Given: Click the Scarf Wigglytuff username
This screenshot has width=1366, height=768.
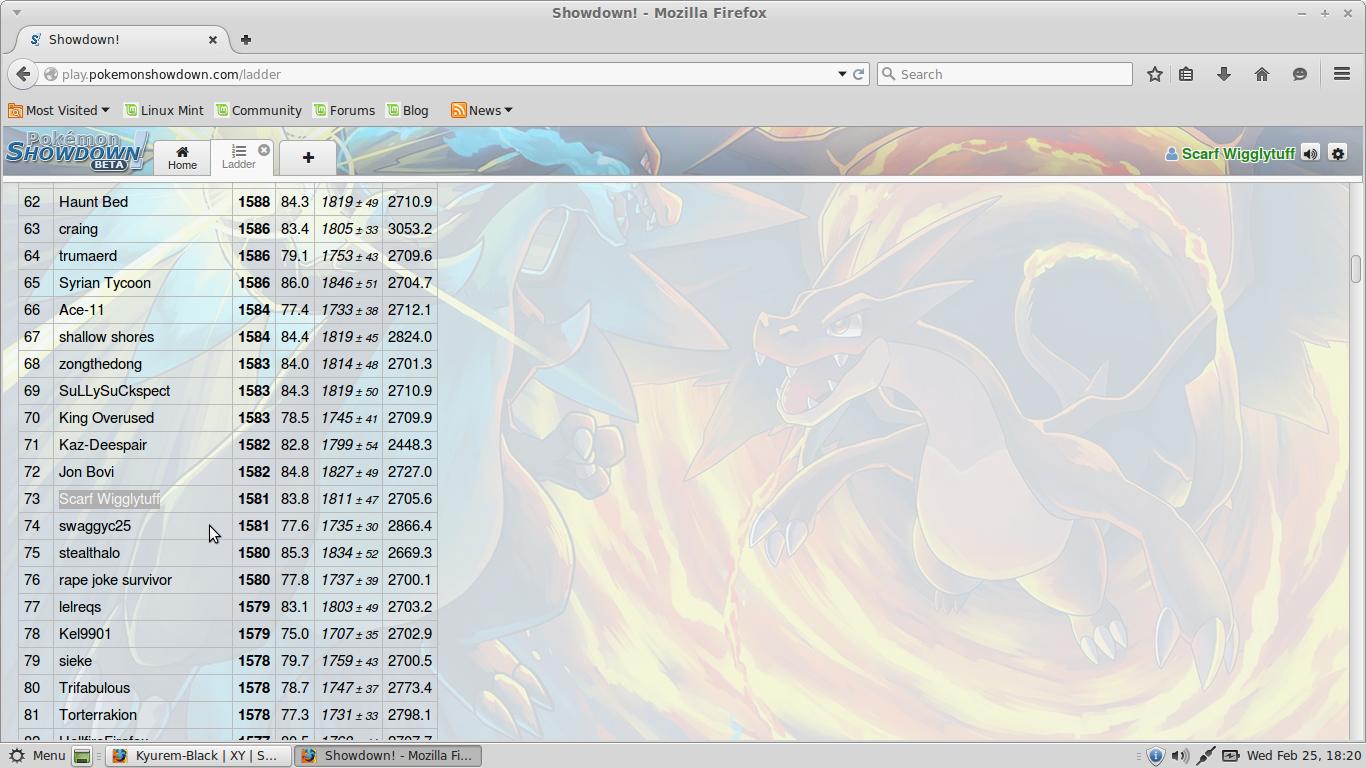Looking at the screenshot, I should (x=1237, y=154).
